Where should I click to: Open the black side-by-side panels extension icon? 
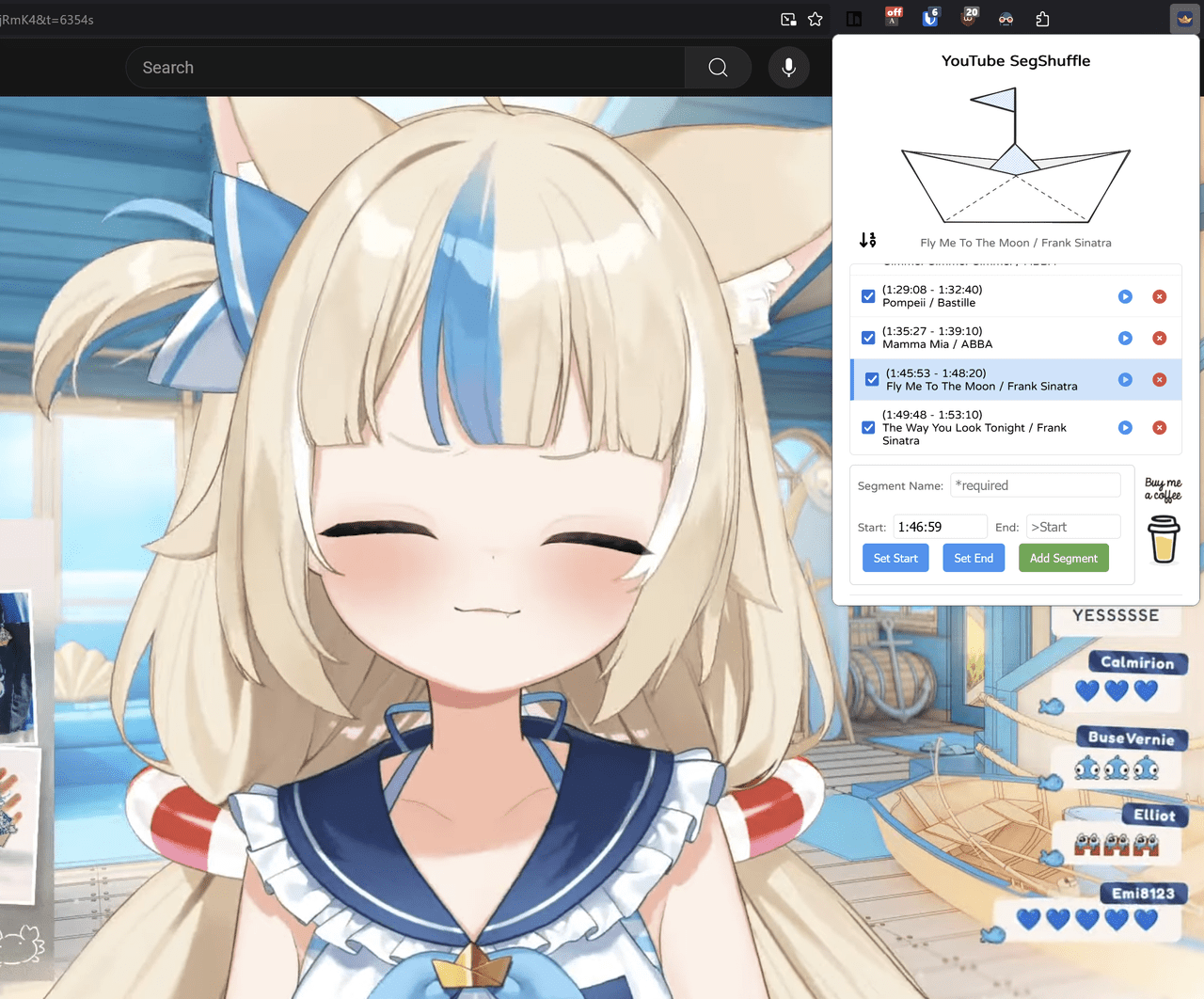(x=854, y=19)
